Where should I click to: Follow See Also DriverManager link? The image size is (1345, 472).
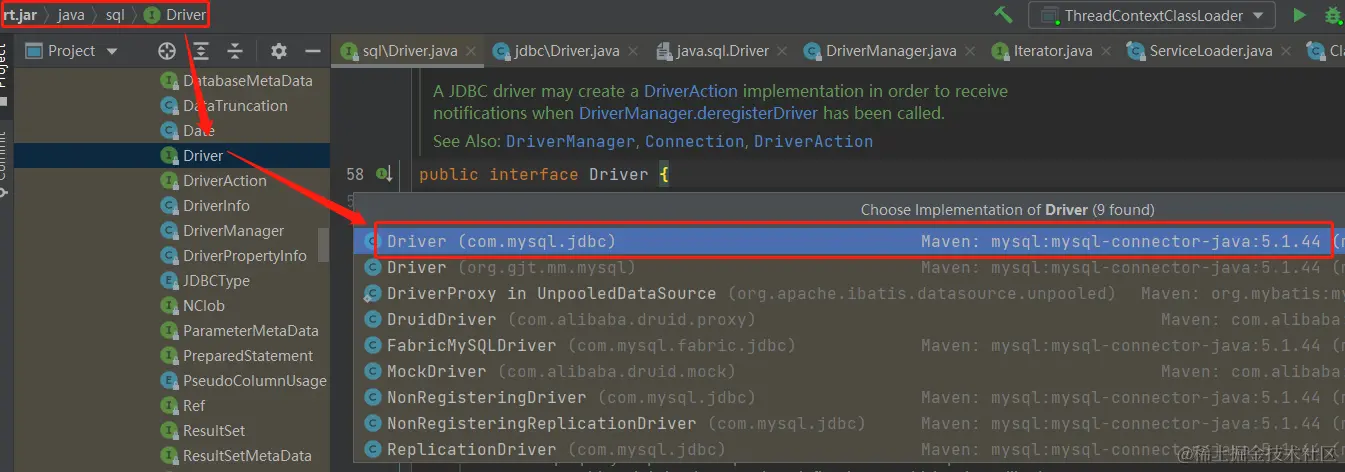pos(570,142)
